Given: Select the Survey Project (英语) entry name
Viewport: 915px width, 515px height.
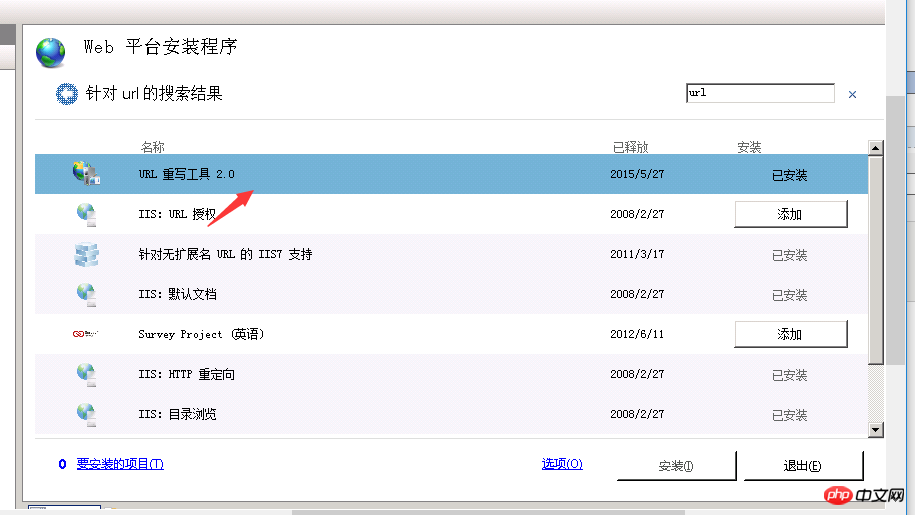Looking at the screenshot, I should point(201,334).
